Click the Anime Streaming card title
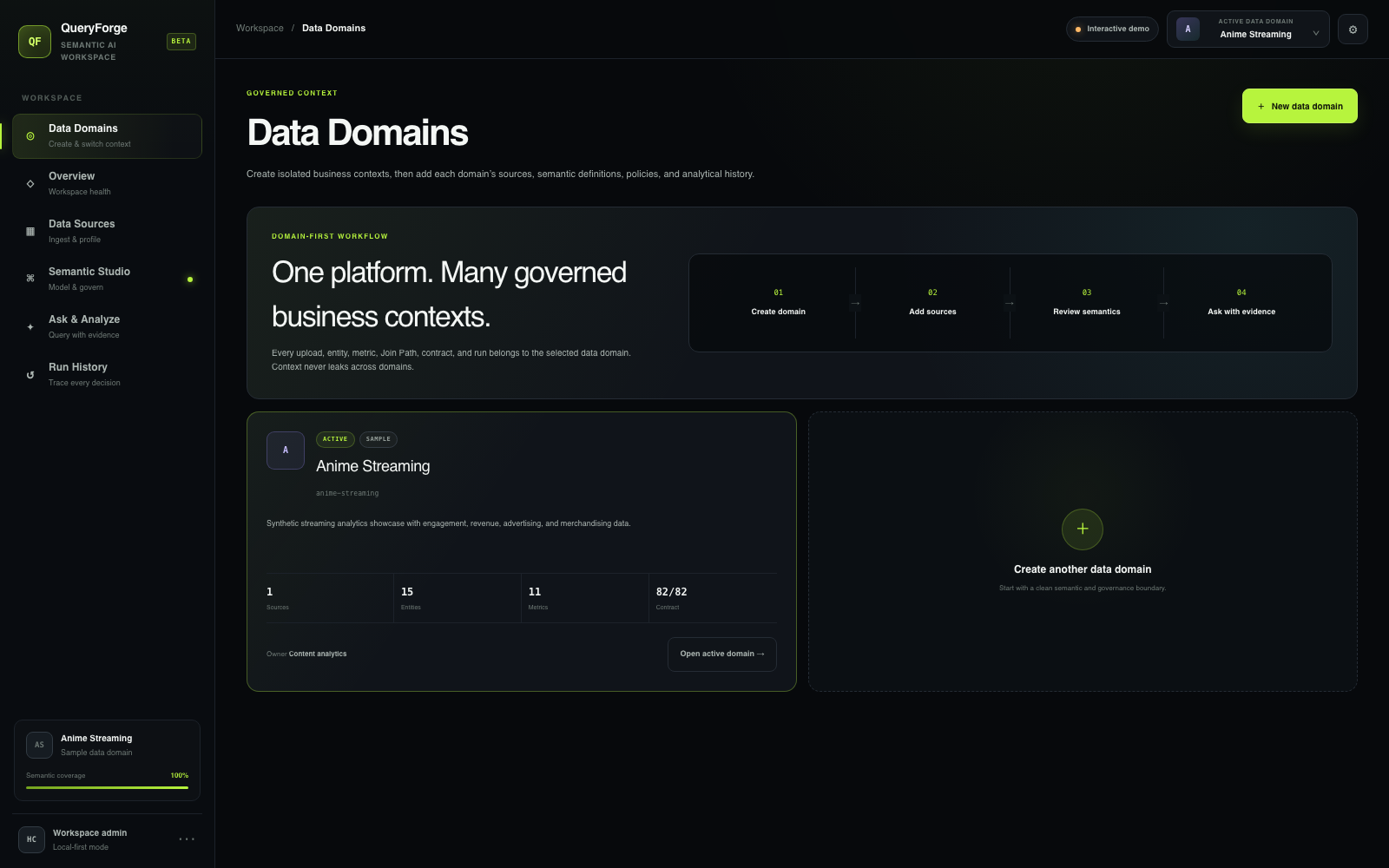Image resolution: width=1389 pixels, height=868 pixels. pyautogui.click(x=373, y=466)
